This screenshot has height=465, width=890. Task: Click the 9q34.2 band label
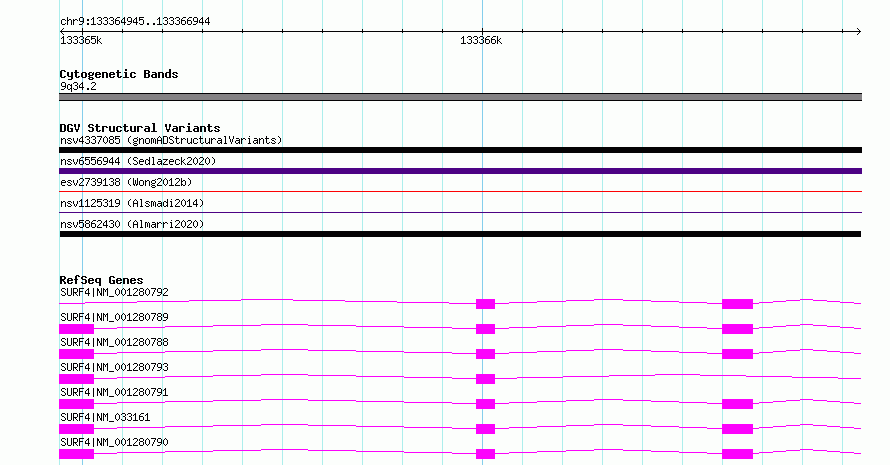(78, 86)
